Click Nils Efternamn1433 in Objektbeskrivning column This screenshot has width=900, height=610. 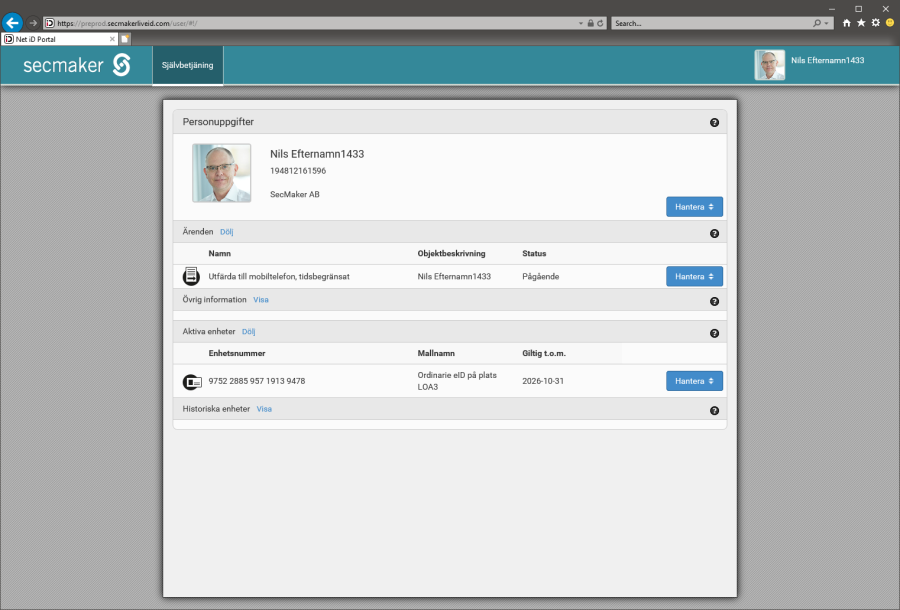(454, 277)
